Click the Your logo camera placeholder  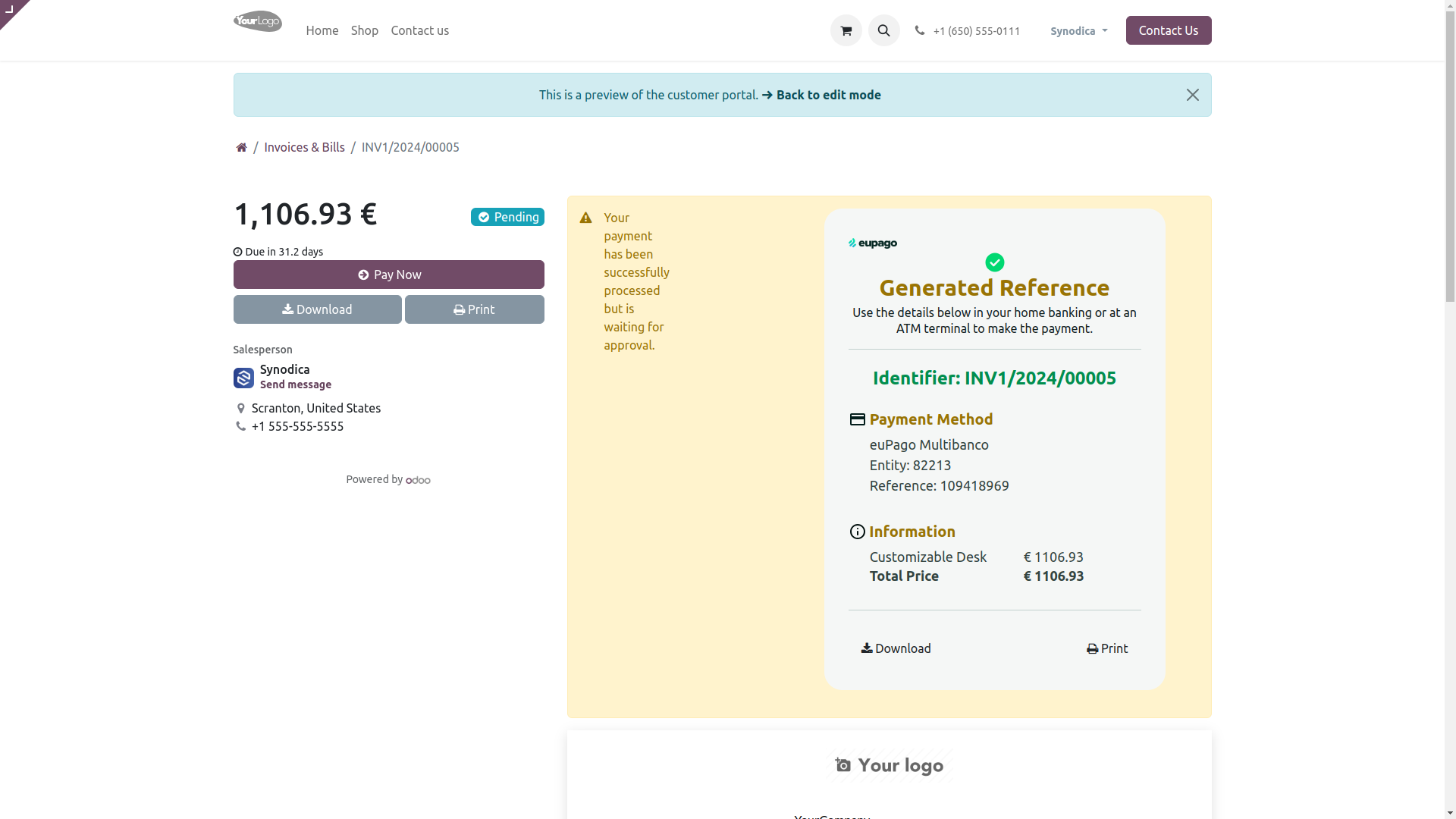[x=889, y=765]
